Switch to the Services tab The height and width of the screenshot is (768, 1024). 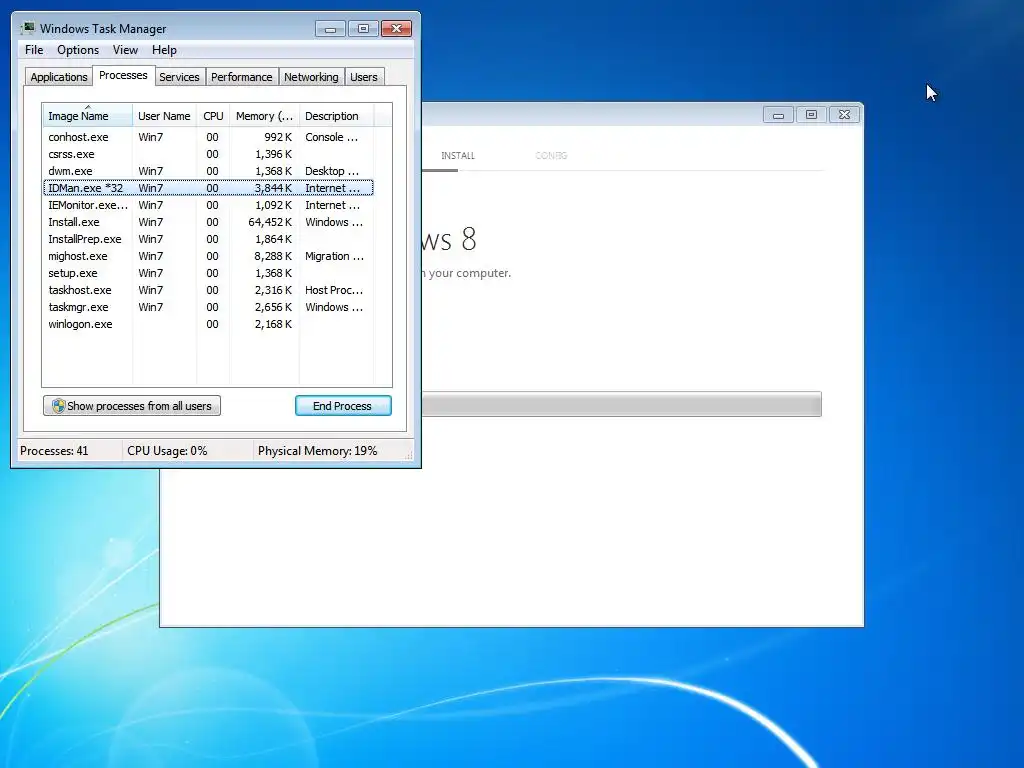179,77
